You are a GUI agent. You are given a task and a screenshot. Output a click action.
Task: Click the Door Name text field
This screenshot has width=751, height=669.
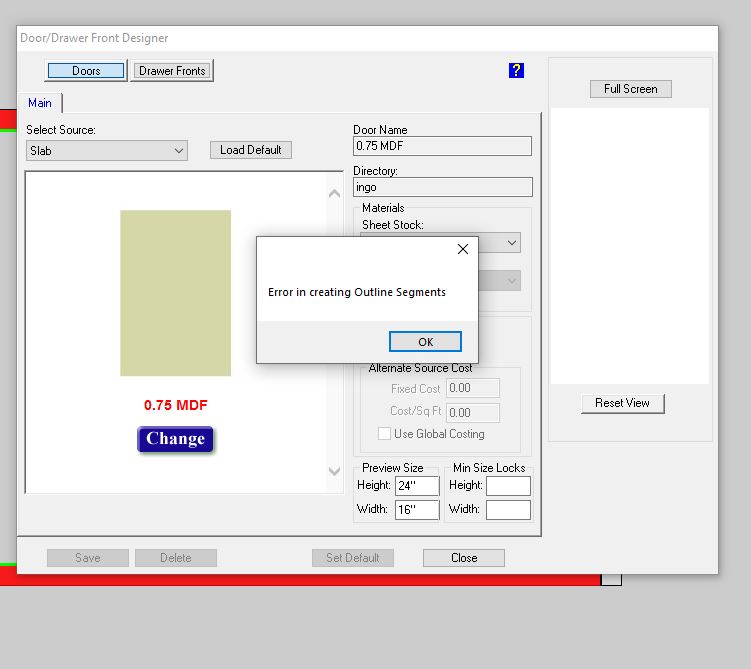click(442, 146)
